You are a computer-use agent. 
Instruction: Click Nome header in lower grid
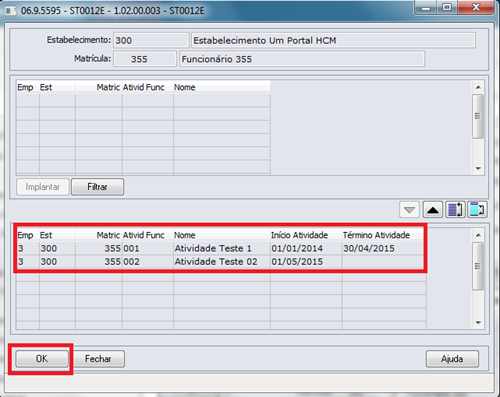pyautogui.click(x=222, y=235)
